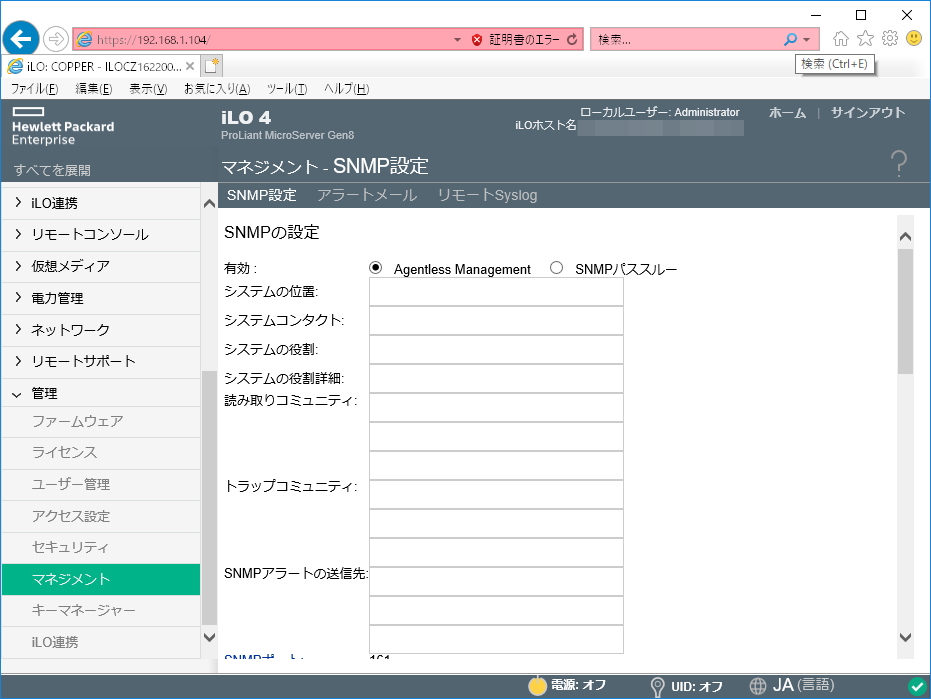The image size is (931, 699).
Task: Open Favorites star icon
Action: click(865, 39)
